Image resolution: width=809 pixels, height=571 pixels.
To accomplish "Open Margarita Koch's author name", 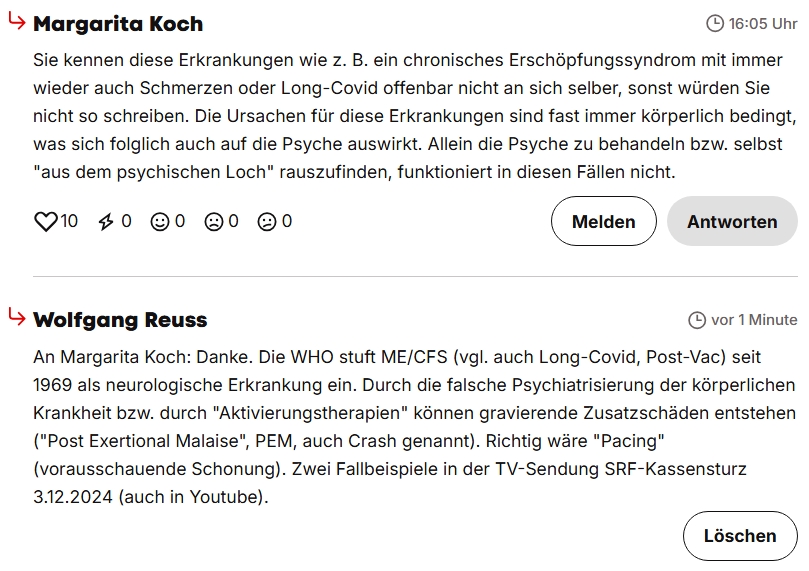I will 118,24.
